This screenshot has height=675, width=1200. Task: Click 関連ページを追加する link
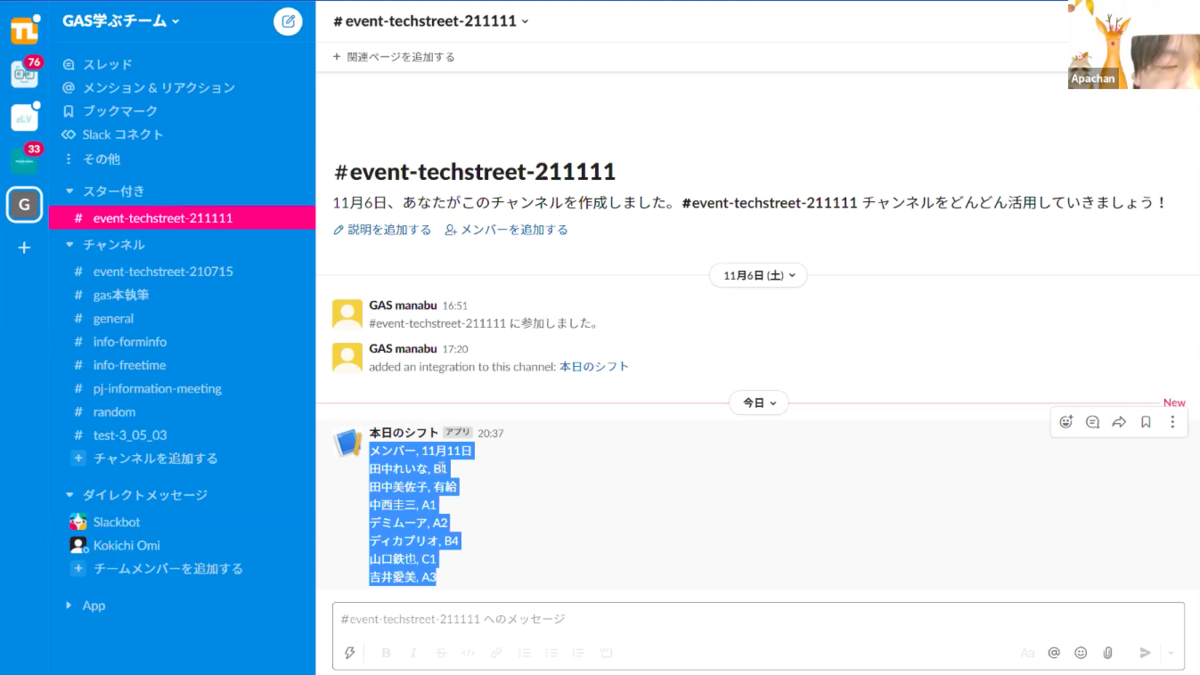pos(394,57)
